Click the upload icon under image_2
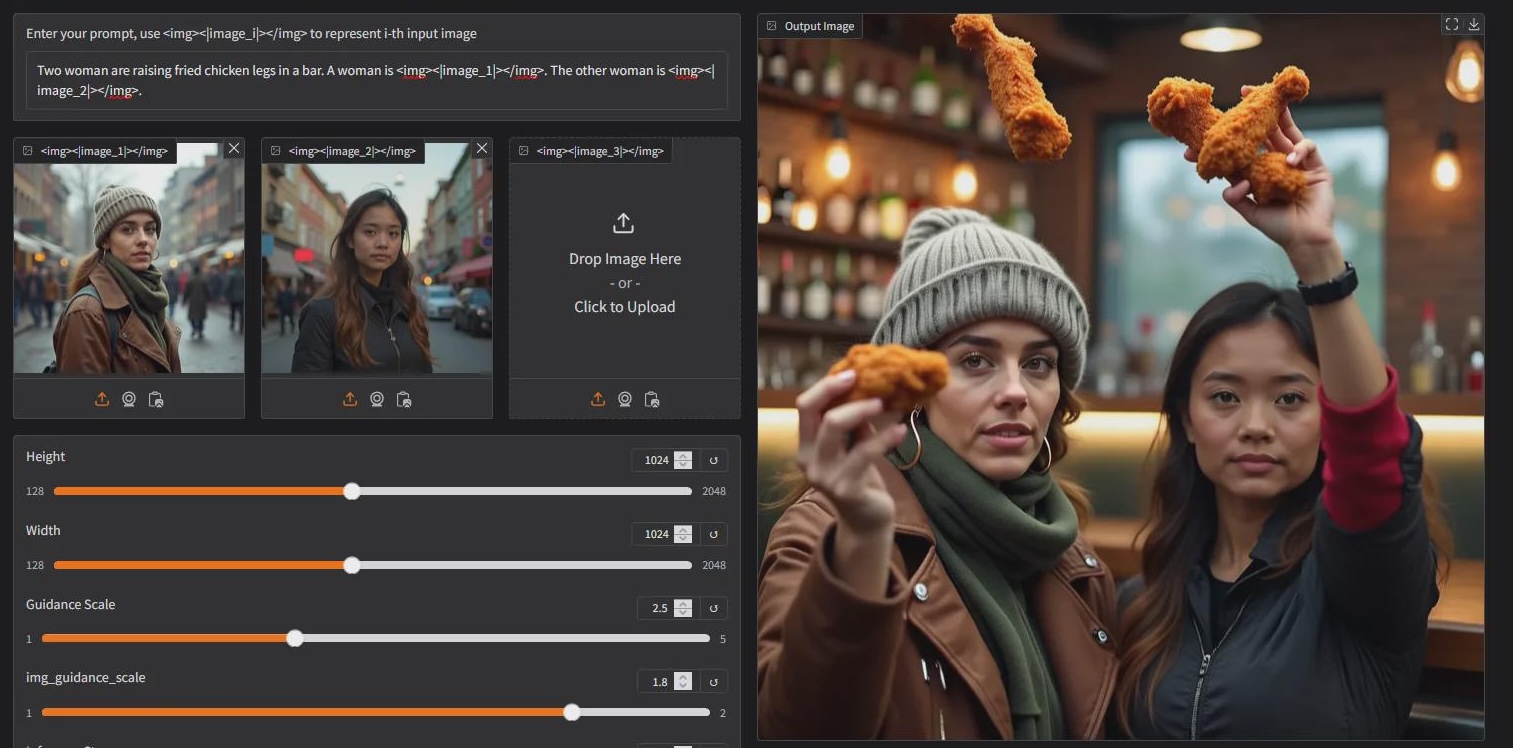Viewport: 1513px width, 748px height. pos(350,399)
